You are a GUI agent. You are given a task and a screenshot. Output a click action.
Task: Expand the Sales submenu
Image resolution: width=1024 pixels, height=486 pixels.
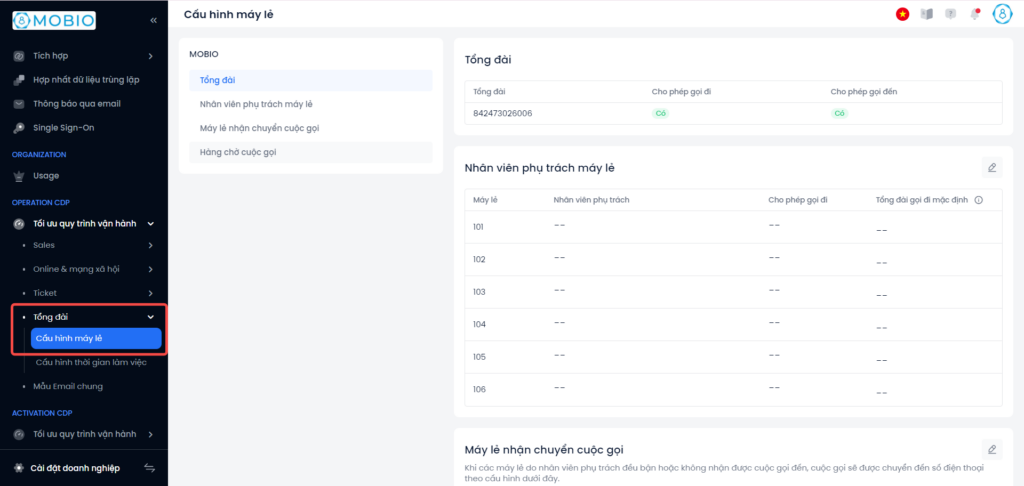[x=150, y=245]
